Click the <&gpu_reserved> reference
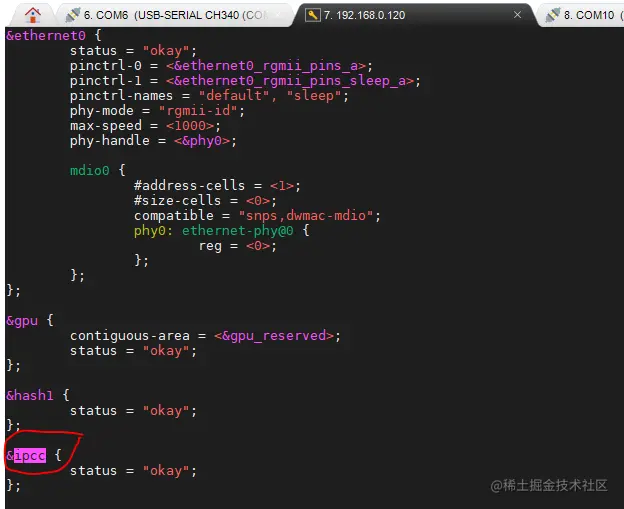 274,336
